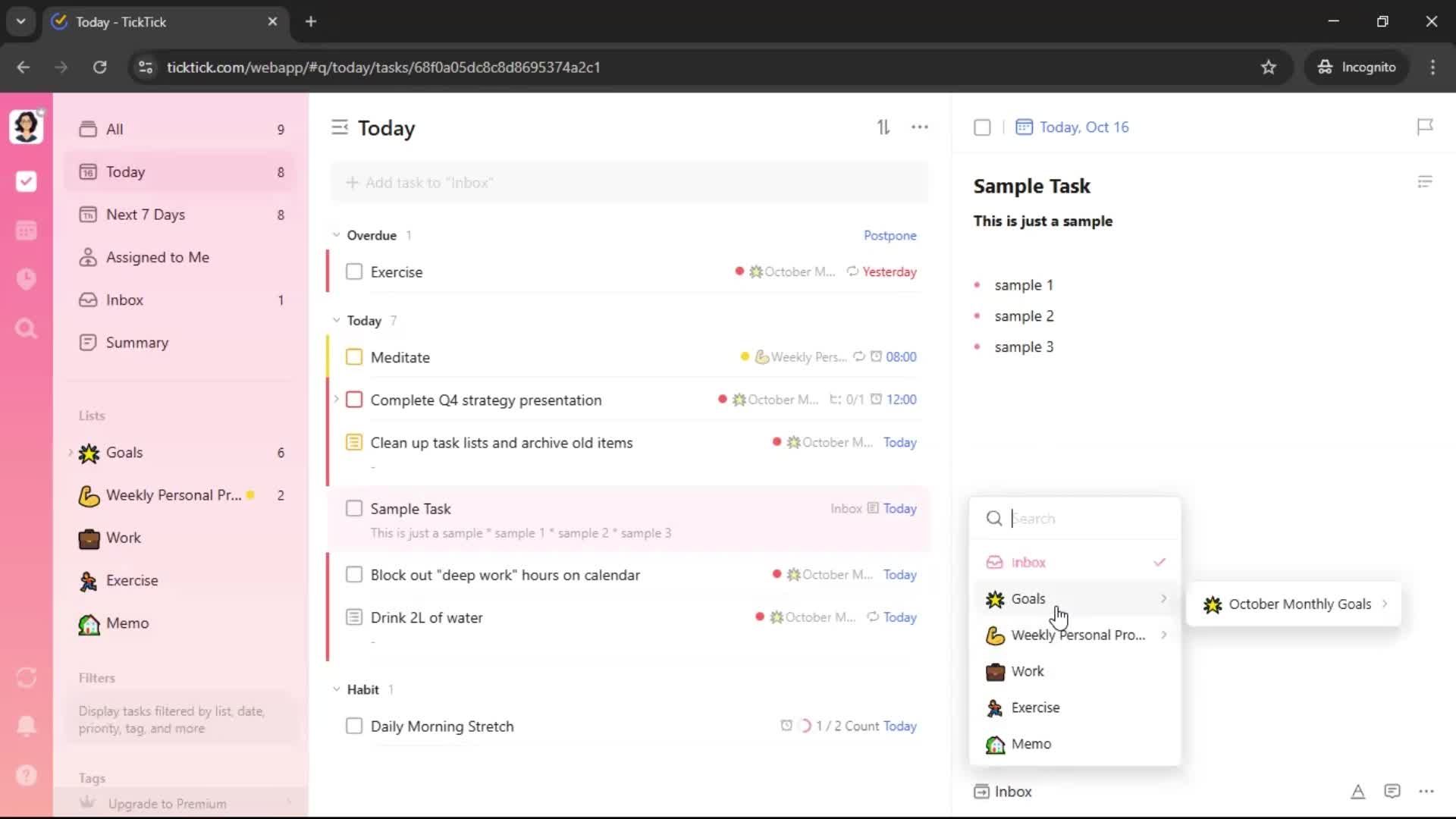Open the Today, Oct 16 date picker
1456x819 pixels.
click(x=1083, y=127)
